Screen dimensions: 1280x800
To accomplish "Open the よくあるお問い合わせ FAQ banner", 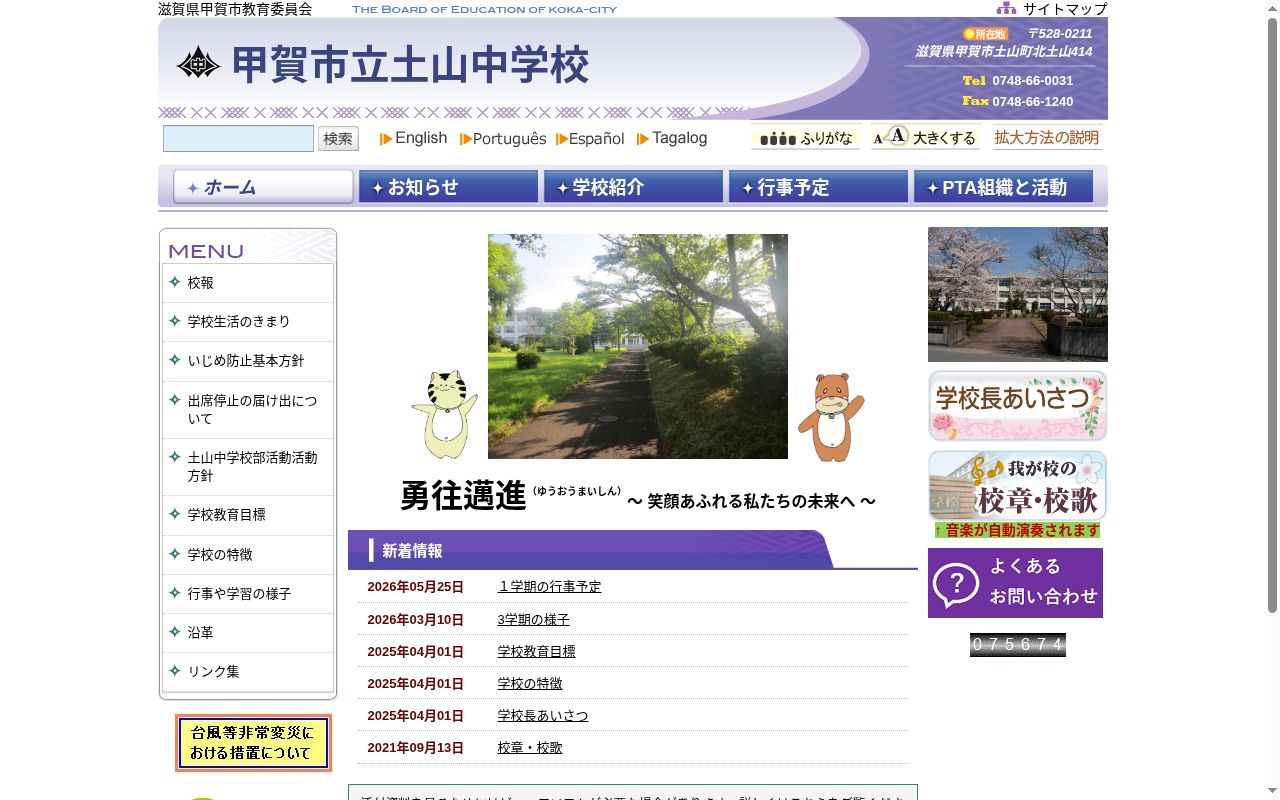I will pos(1015,583).
